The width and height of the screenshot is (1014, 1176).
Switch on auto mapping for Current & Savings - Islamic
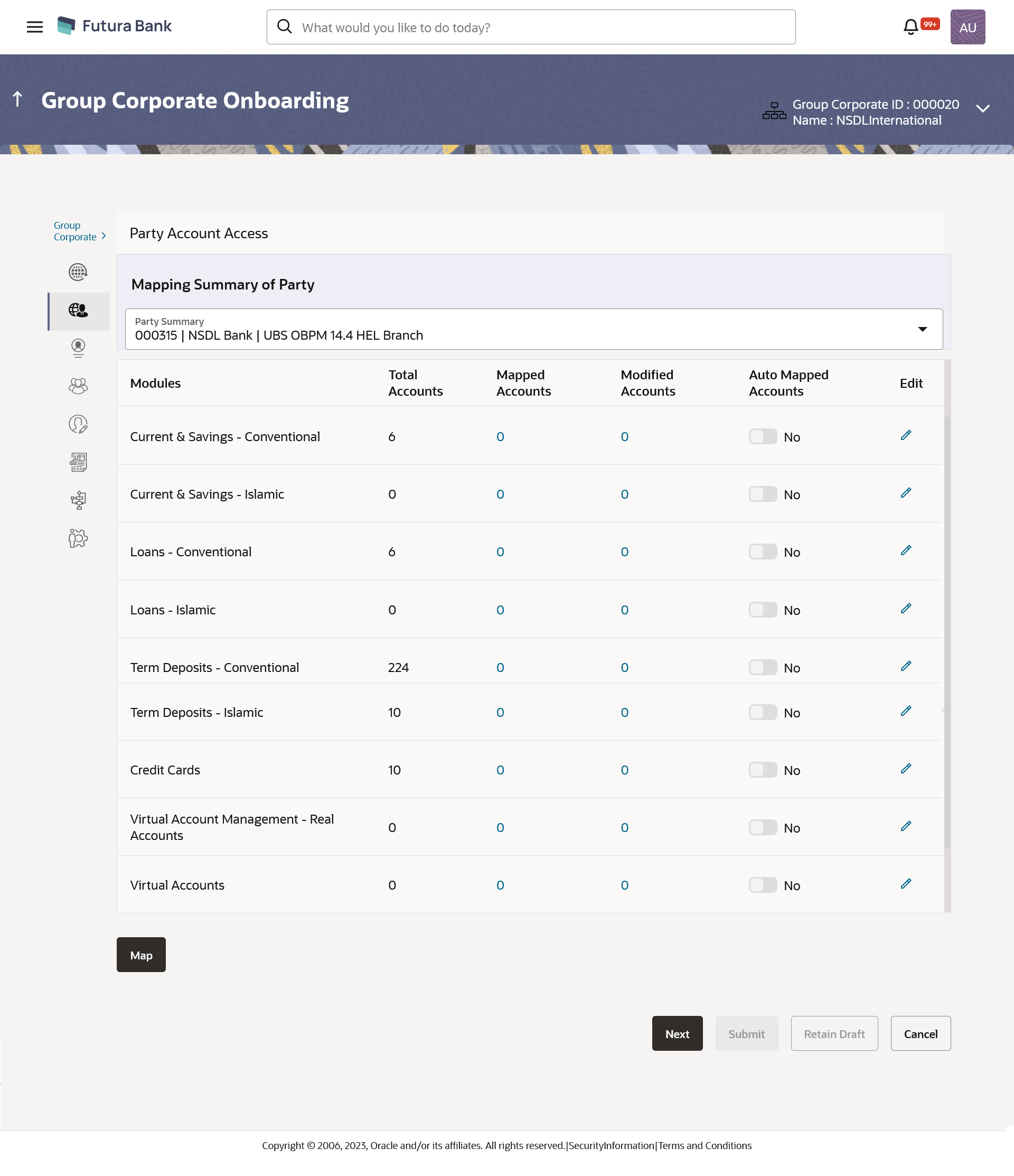[762, 494]
